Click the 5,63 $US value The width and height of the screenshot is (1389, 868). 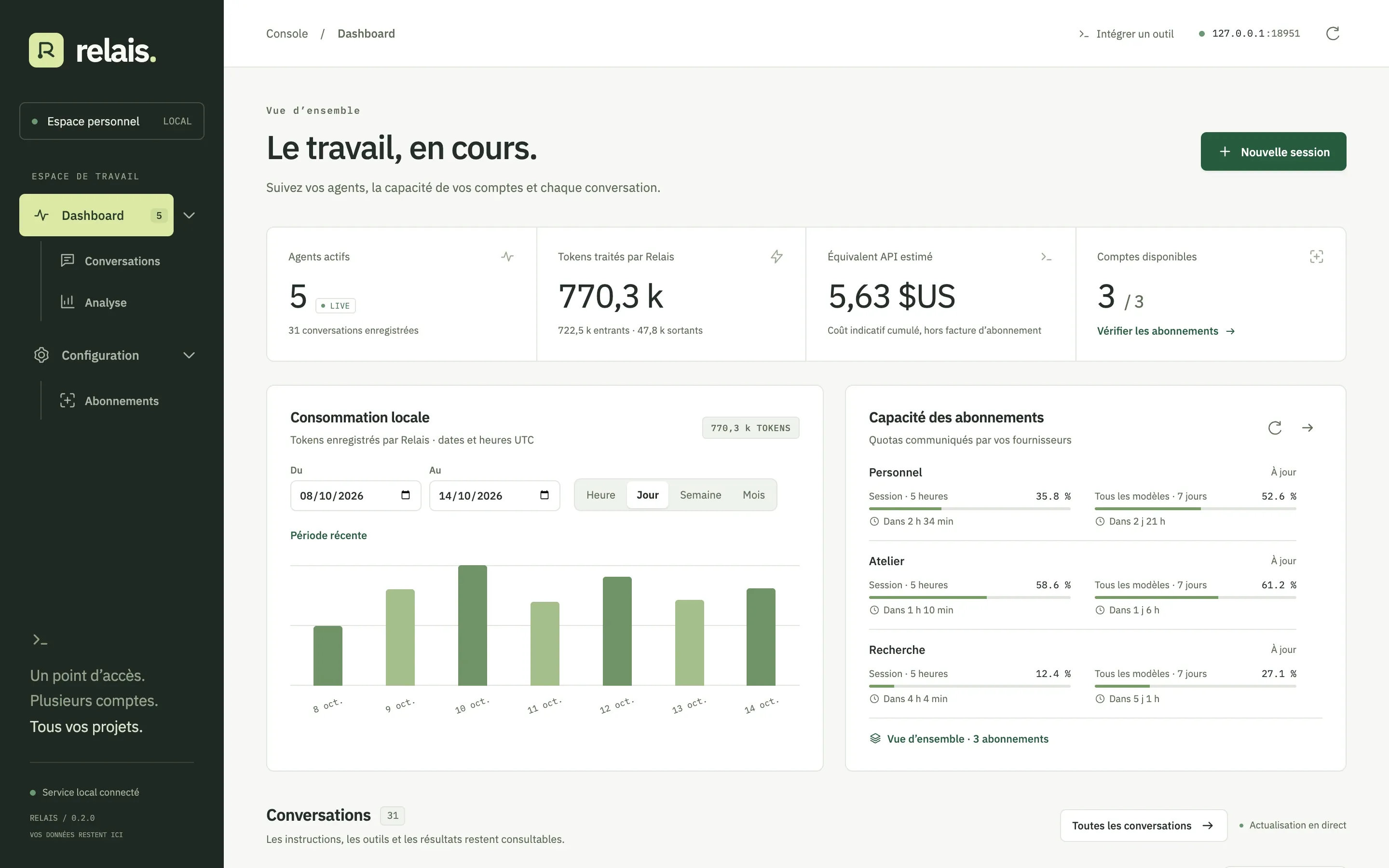click(891, 296)
